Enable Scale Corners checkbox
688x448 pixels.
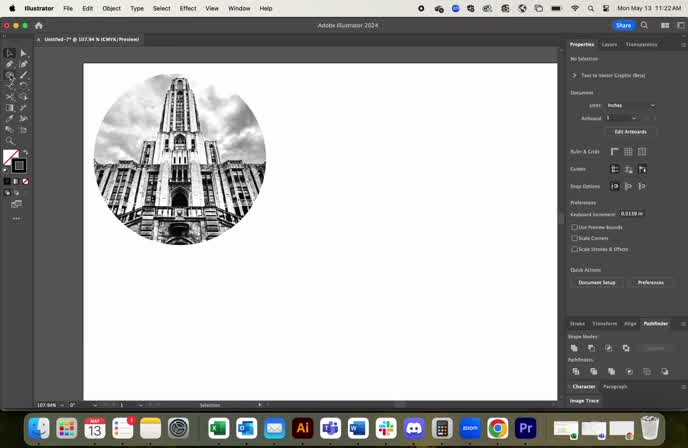(574, 238)
